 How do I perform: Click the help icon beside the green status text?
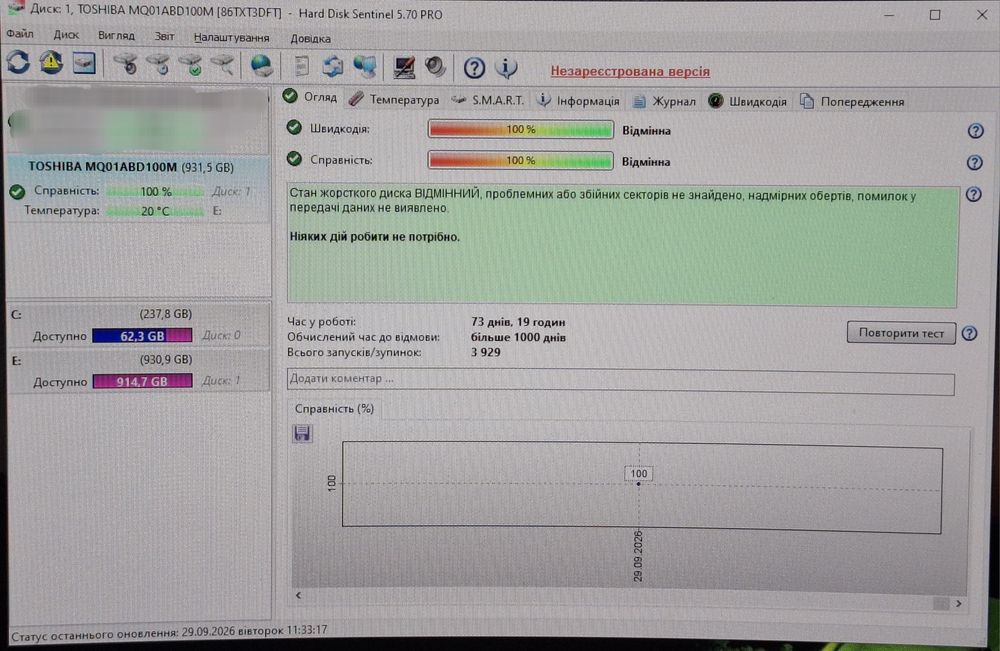[973, 194]
